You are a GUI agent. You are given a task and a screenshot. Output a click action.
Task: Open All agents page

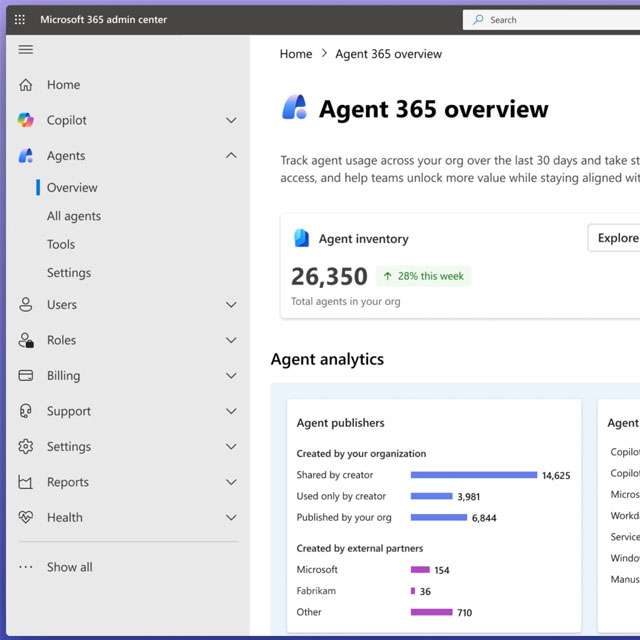coord(74,216)
